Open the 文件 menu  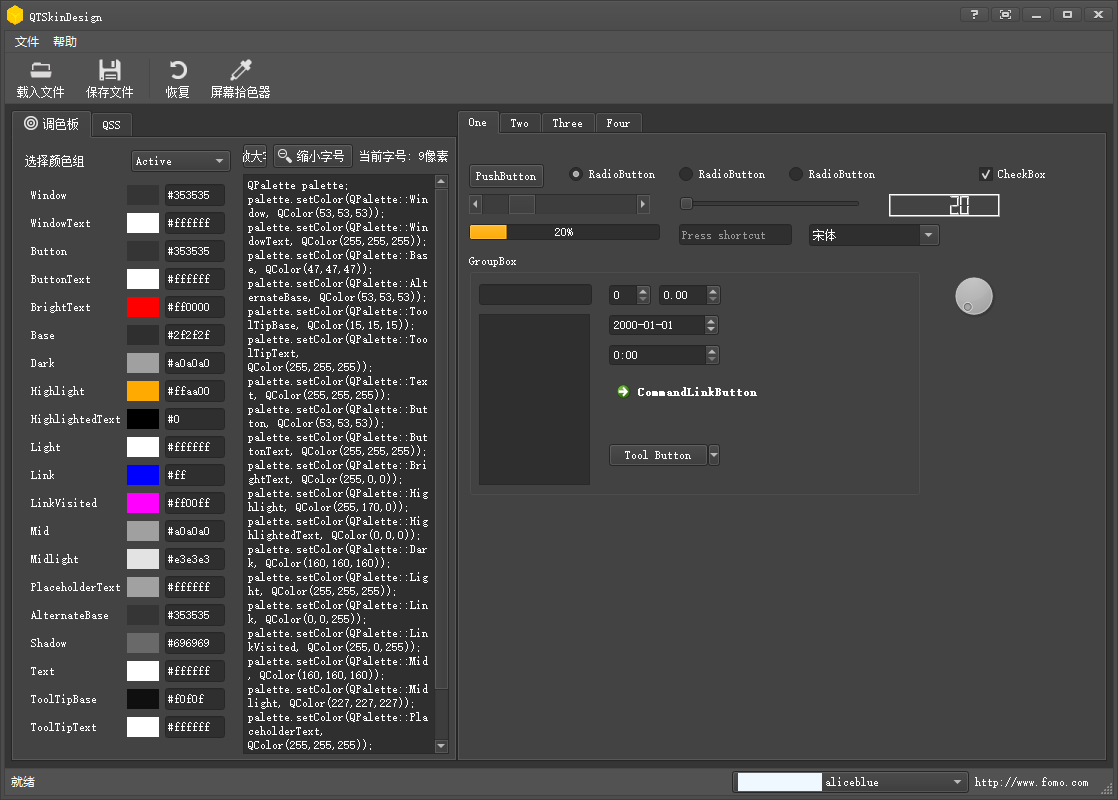click(x=26, y=41)
